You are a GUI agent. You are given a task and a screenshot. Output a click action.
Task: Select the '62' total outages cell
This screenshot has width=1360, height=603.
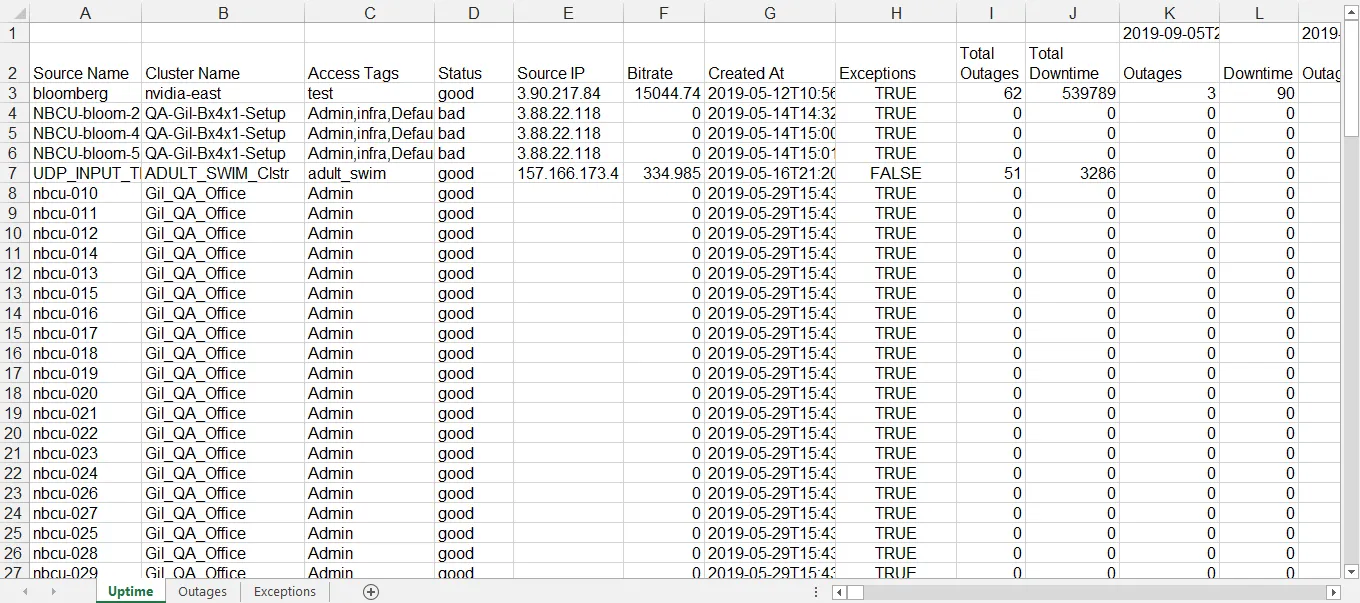click(991, 93)
